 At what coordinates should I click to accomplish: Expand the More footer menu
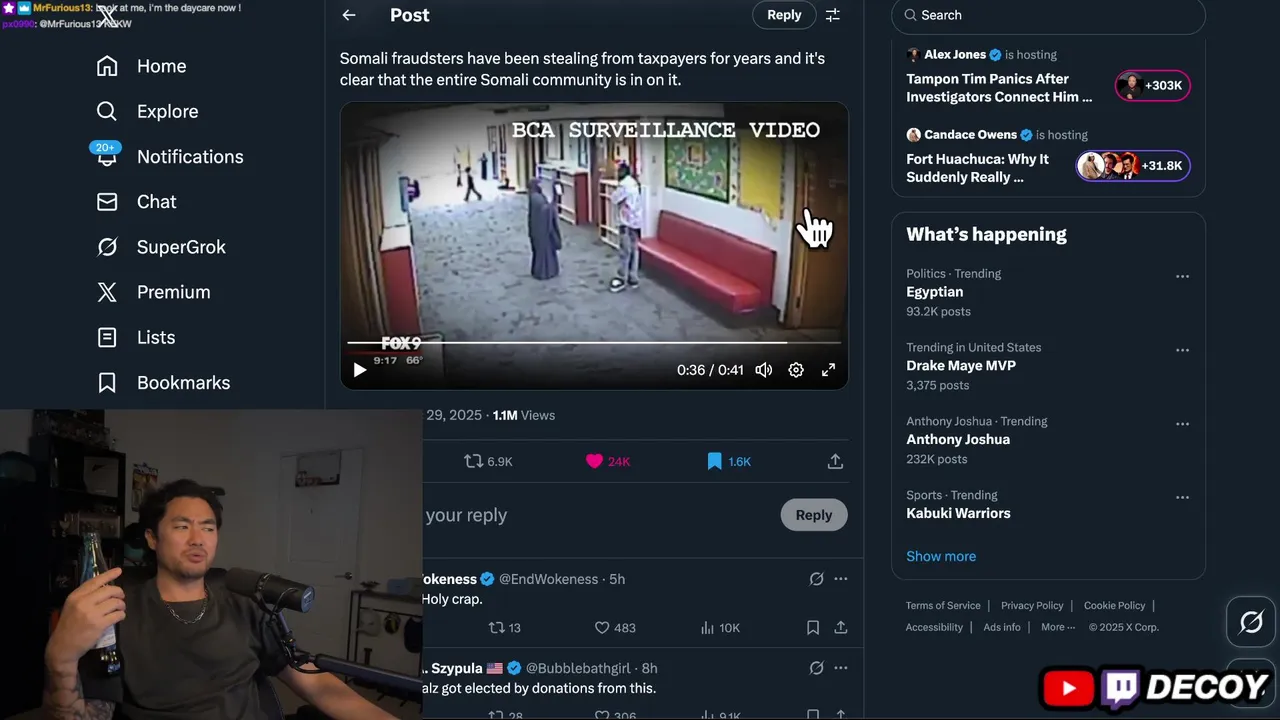[x=1058, y=628]
